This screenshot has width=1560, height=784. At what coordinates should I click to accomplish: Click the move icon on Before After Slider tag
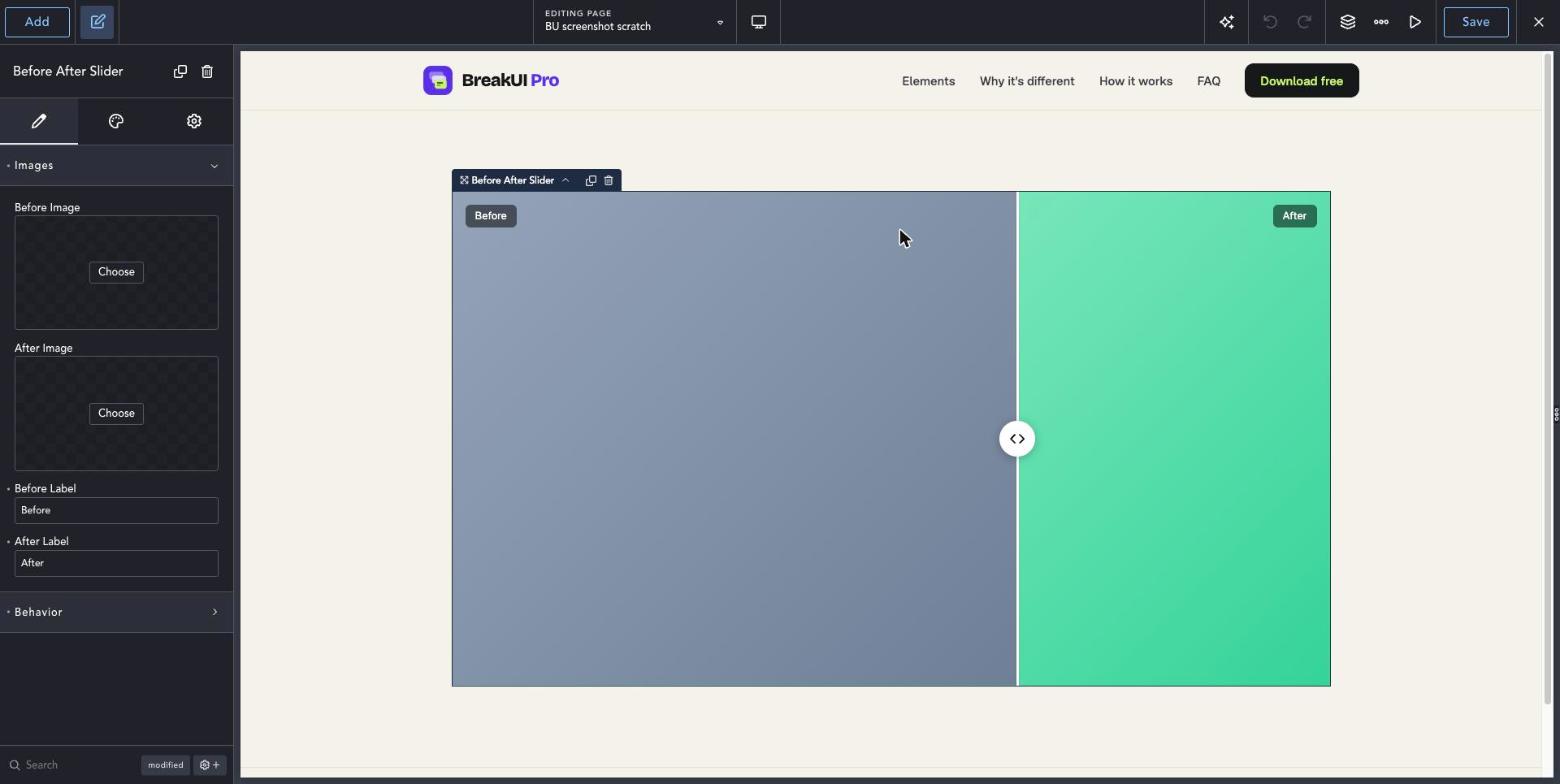[464, 181]
